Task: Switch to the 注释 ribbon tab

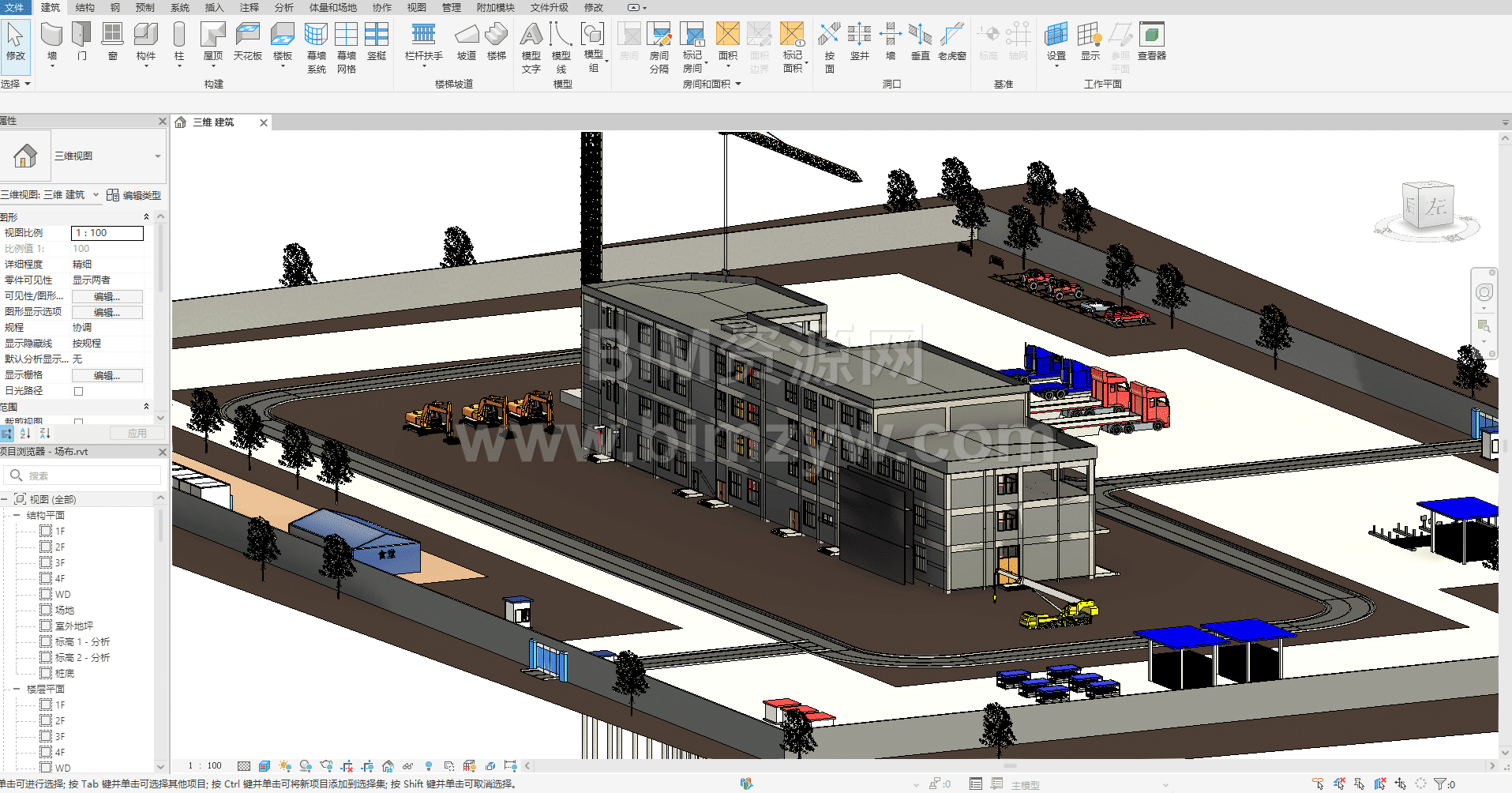Action: coord(249,7)
